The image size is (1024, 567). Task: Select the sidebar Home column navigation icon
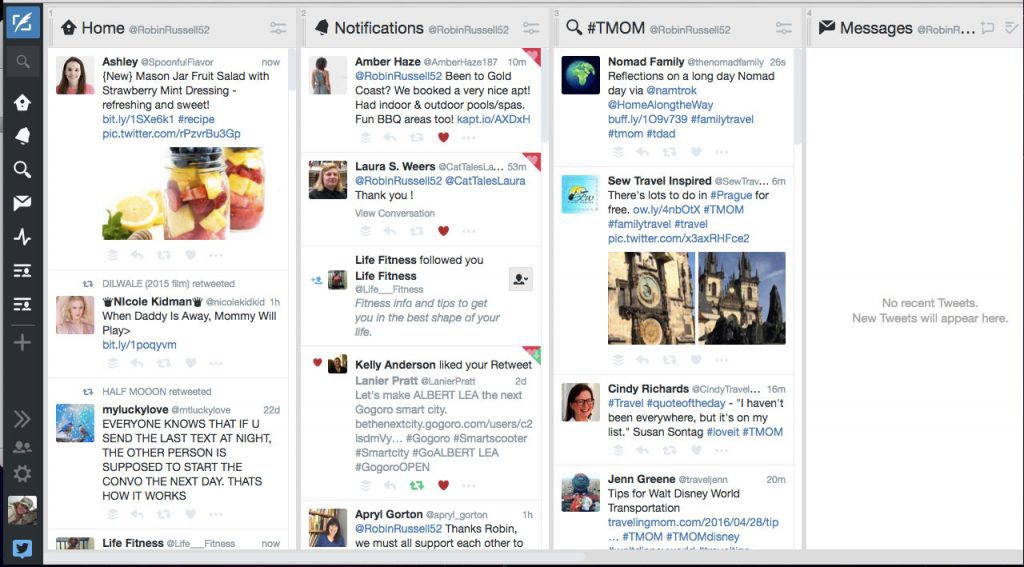(22, 102)
